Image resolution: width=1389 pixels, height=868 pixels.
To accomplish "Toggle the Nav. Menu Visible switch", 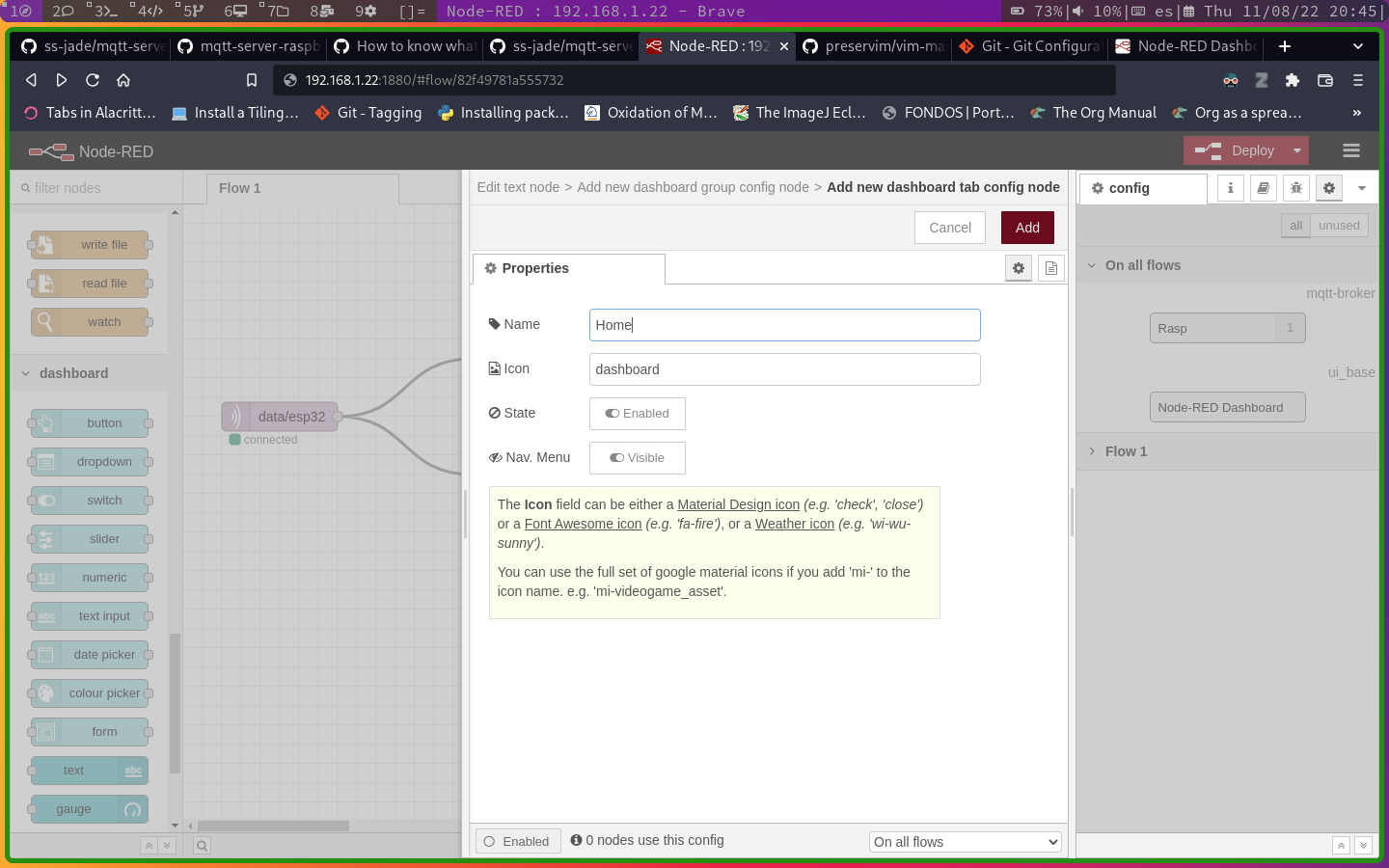I will click(637, 458).
